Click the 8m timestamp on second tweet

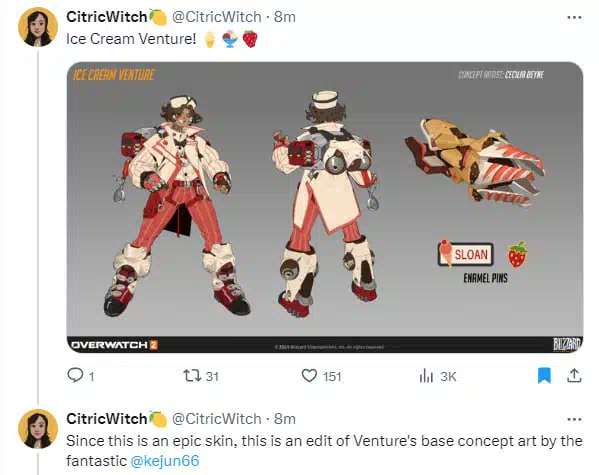tap(285, 419)
